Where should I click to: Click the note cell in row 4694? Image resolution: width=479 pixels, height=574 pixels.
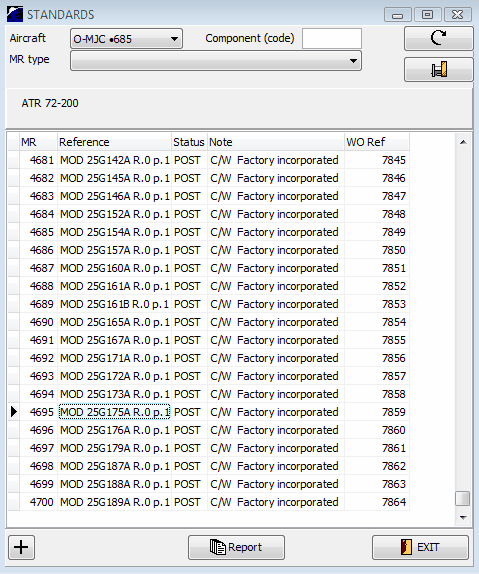(x=276, y=394)
